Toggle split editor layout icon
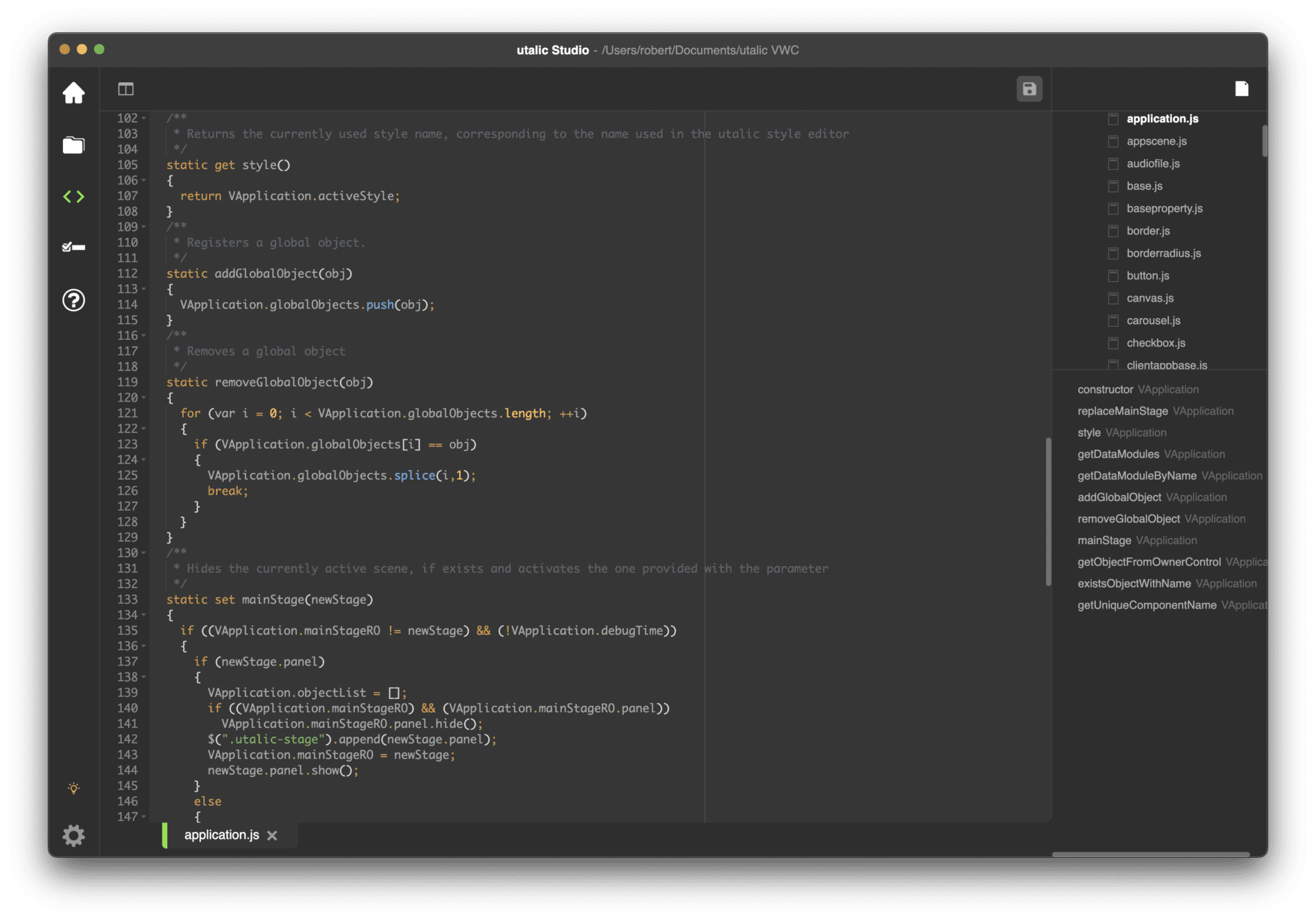The width and height of the screenshot is (1316, 921). tap(125, 89)
